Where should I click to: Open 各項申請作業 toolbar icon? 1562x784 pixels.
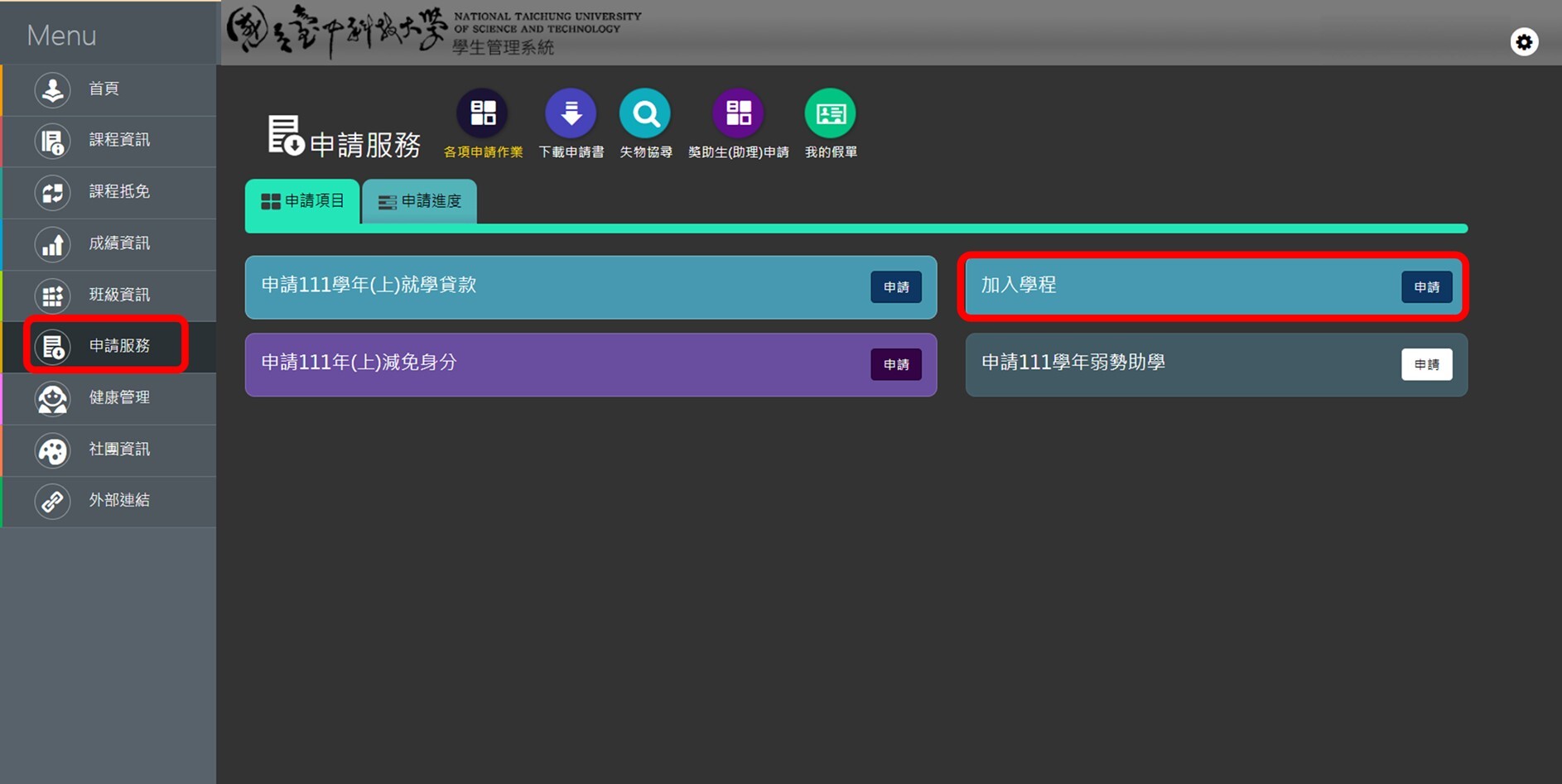[483, 113]
